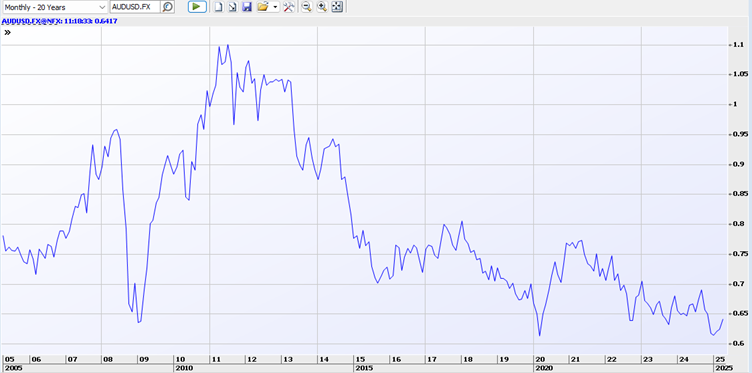Open the Monthly - 20 Years period dropdown
This screenshot has height=373, width=752.
coord(54,7)
